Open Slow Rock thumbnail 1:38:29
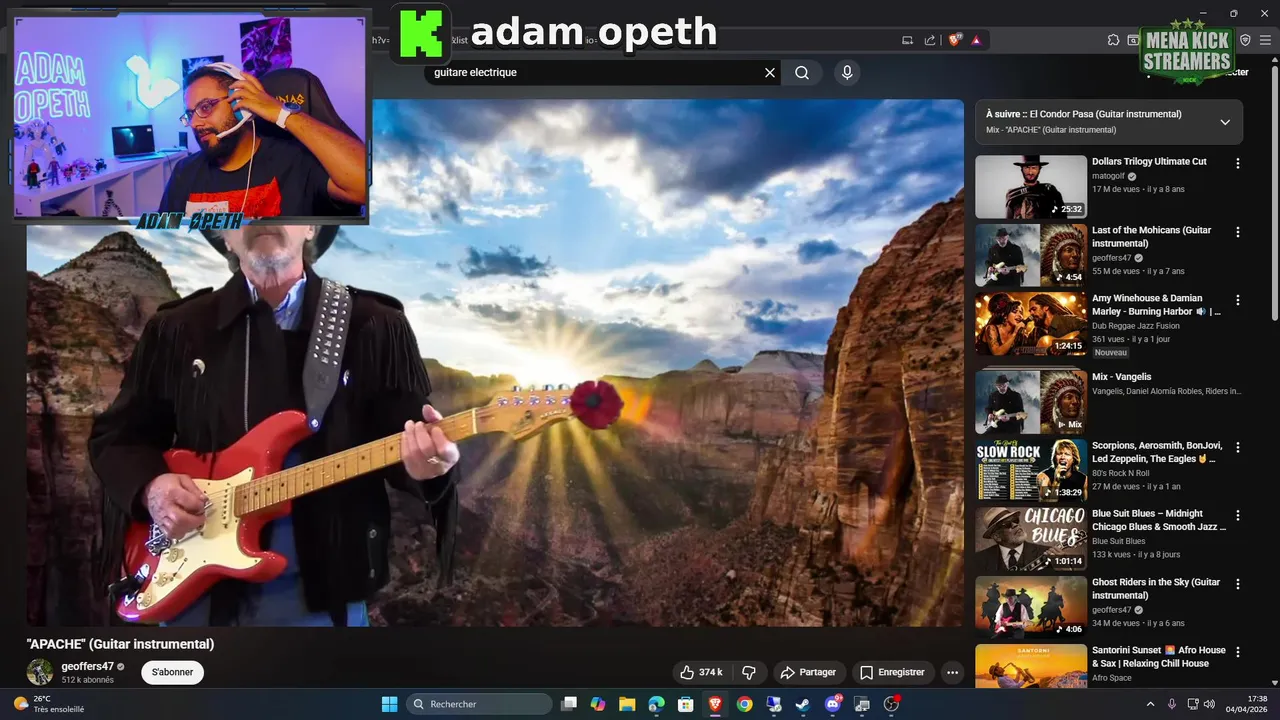1280x720 pixels. click(x=1031, y=470)
